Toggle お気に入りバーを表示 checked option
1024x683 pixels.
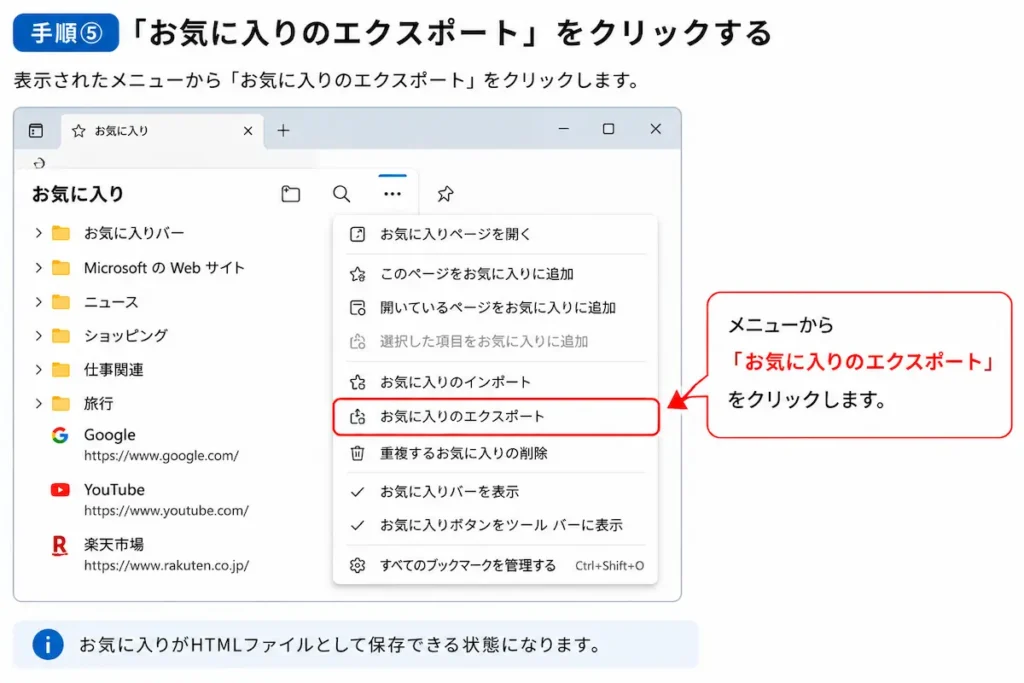tap(495, 492)
